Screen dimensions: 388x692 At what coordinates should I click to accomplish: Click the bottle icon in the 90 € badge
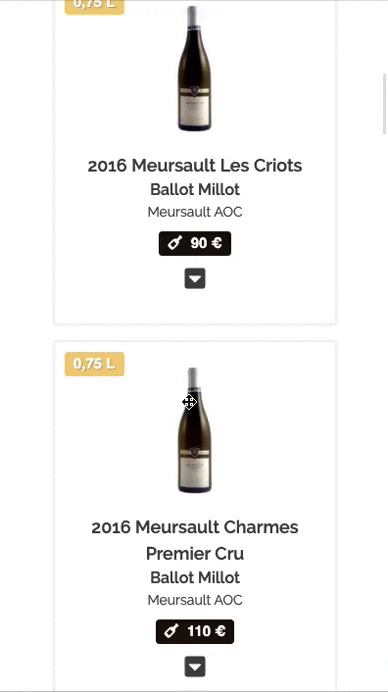click(175, 243)
